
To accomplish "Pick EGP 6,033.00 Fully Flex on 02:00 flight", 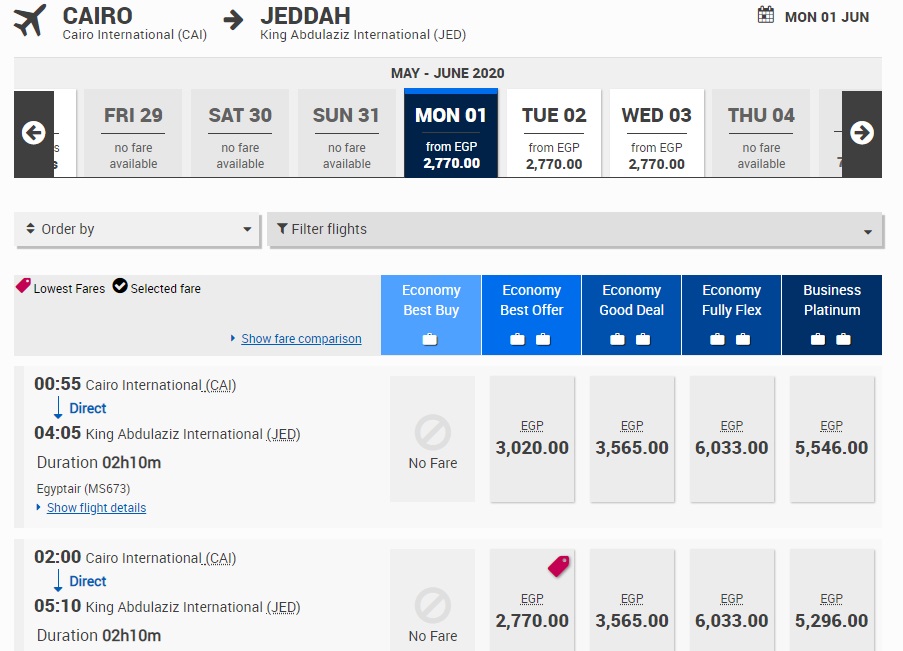I will (x=731, y=612).
